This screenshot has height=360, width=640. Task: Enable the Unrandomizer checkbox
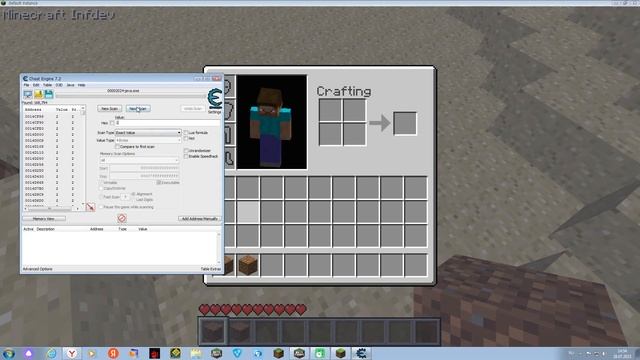click(186, 151)
